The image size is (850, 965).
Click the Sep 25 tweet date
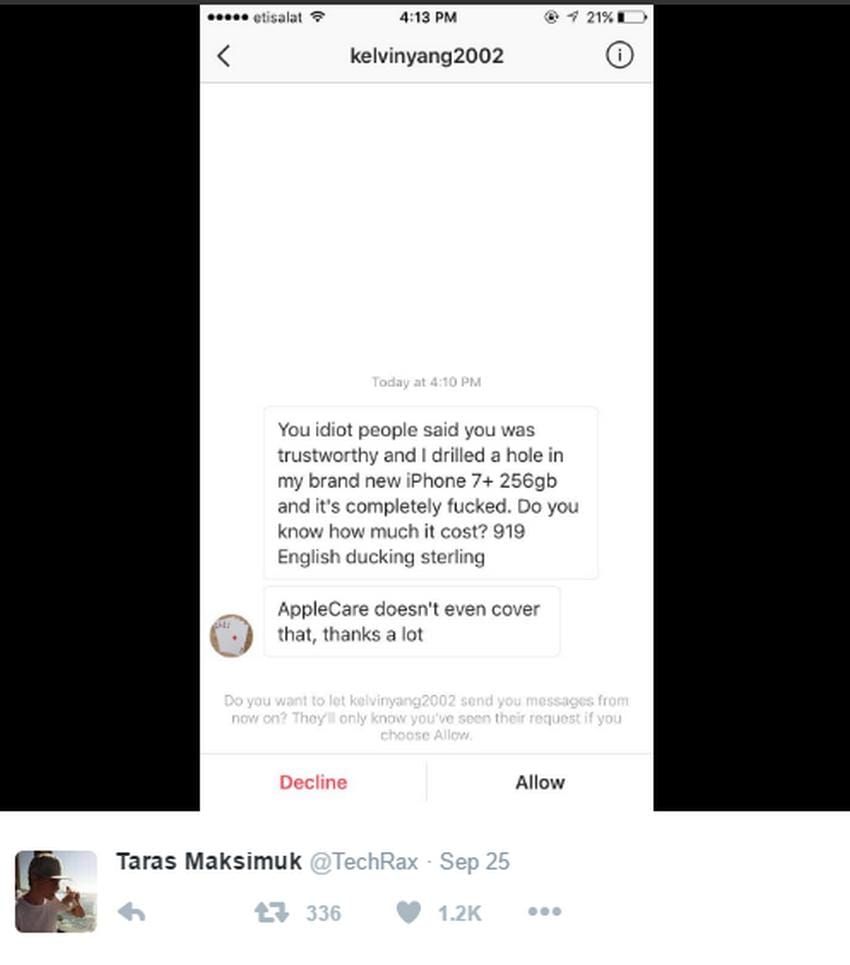475,862
